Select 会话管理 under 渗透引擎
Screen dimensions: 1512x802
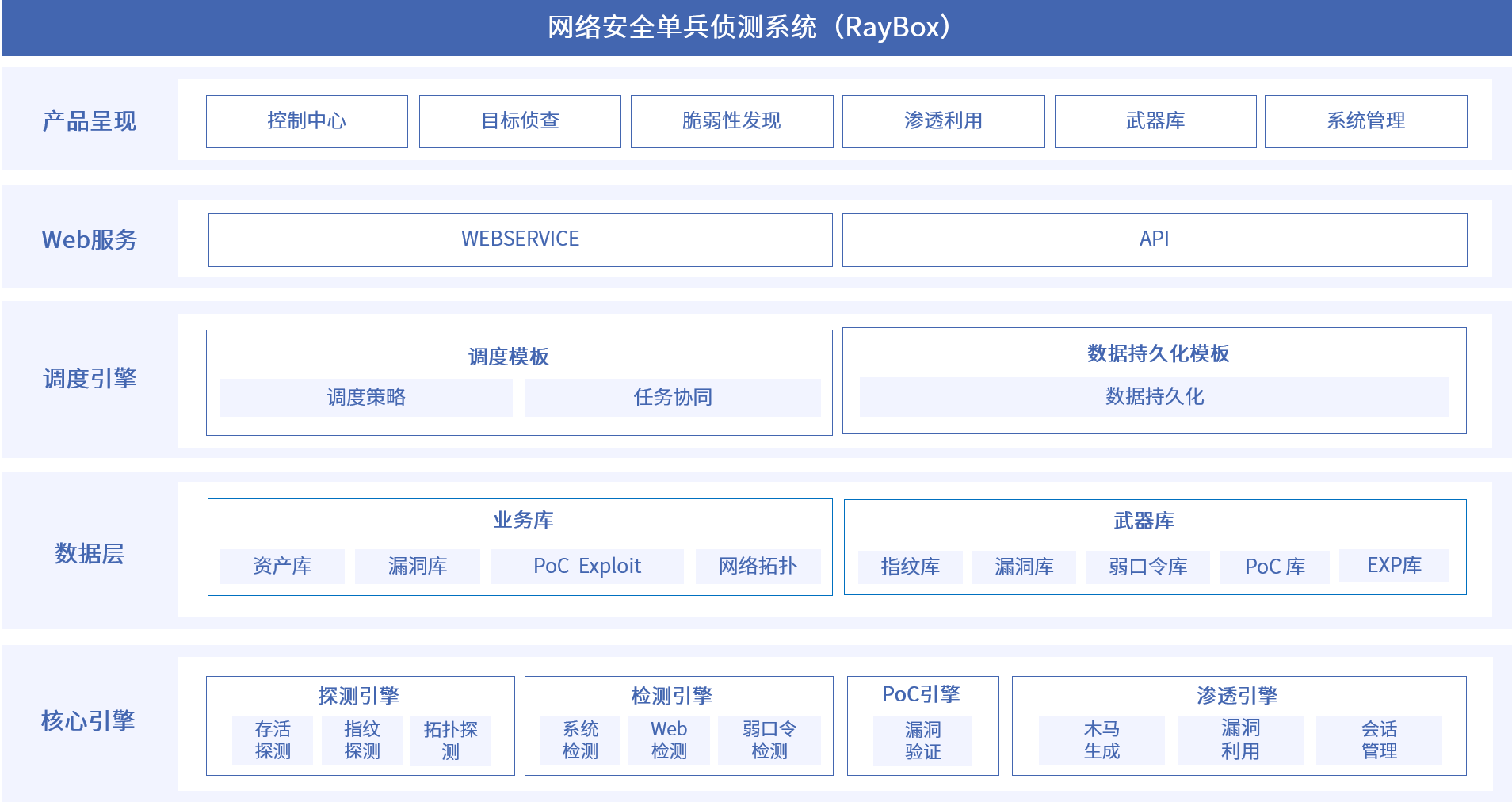pos(1380,740)
